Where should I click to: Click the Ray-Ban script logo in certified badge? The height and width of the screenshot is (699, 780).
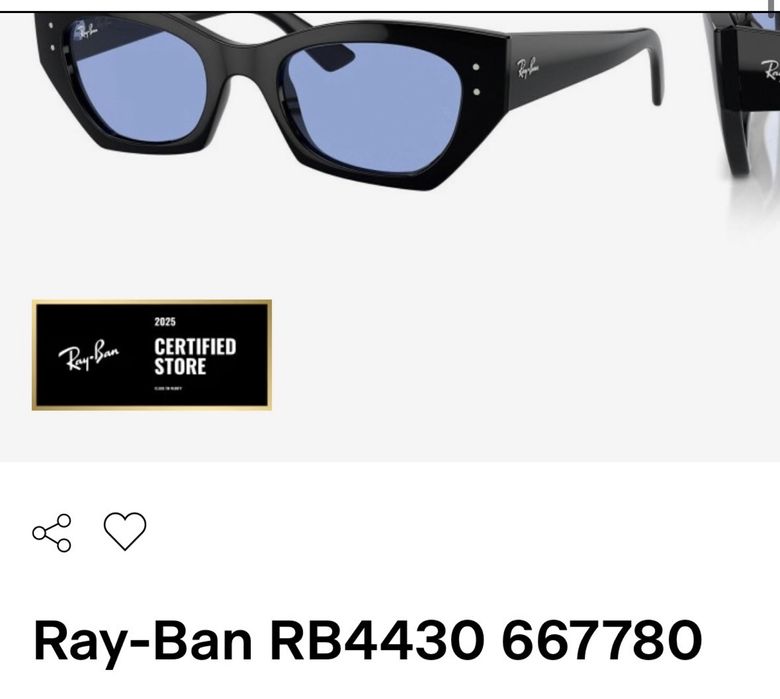[89, 355]
